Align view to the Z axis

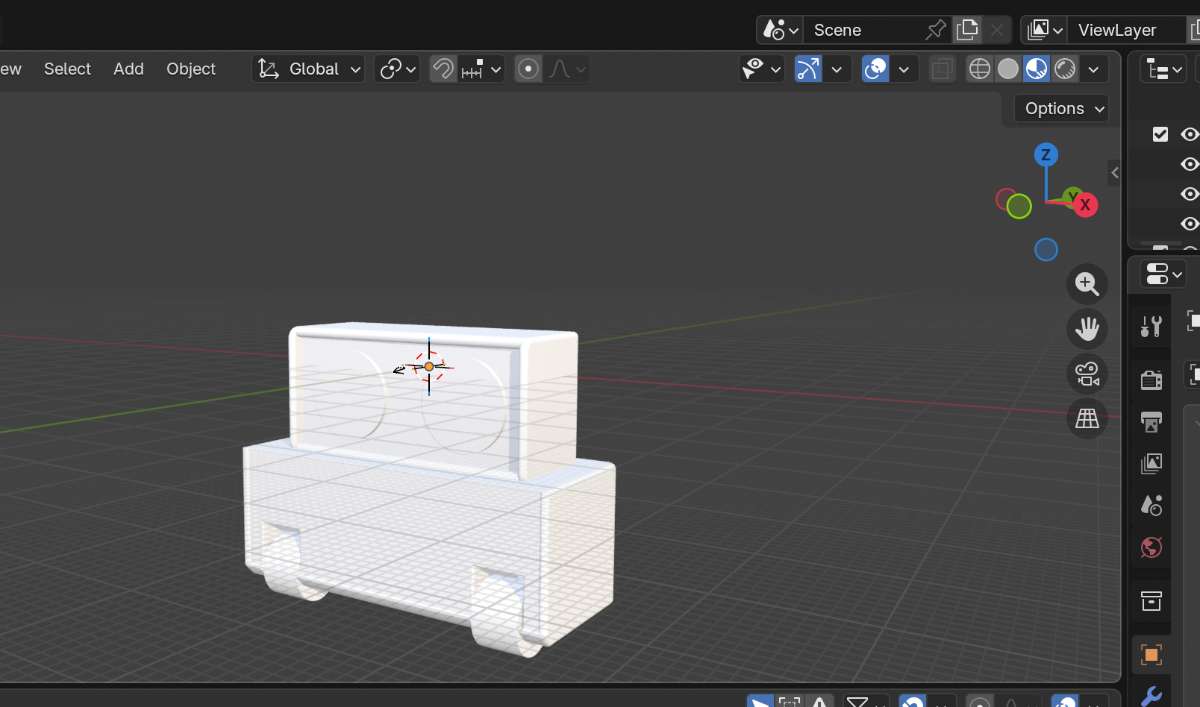click(x=1046, y=154)
